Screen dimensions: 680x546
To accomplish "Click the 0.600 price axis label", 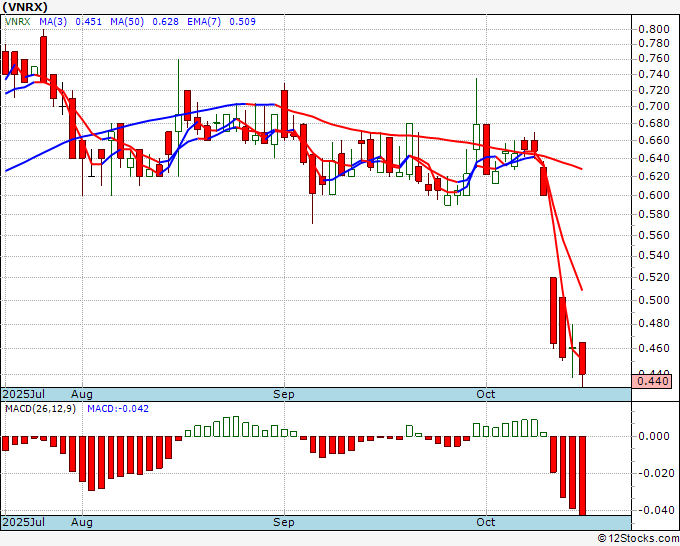I will point(654,195).
